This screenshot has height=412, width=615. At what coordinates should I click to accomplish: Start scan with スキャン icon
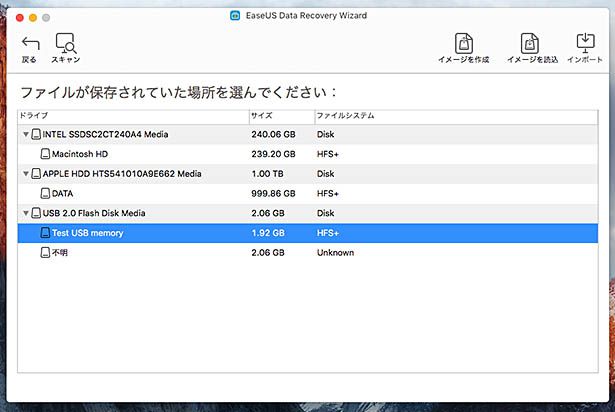[66, 43]
